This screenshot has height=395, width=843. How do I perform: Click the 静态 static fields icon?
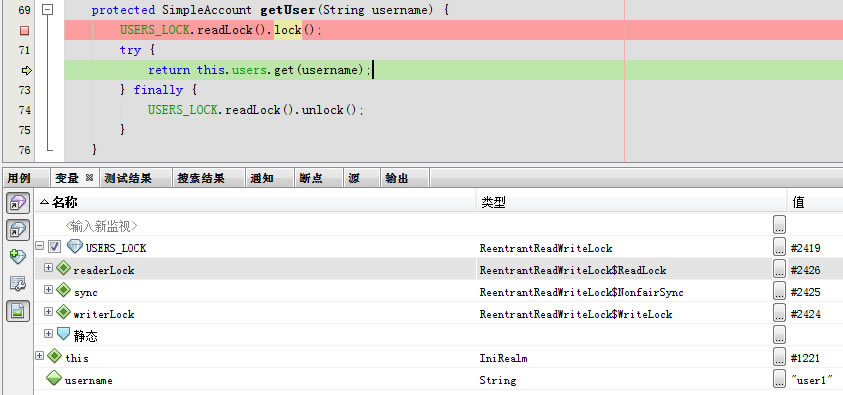(63, 334)
